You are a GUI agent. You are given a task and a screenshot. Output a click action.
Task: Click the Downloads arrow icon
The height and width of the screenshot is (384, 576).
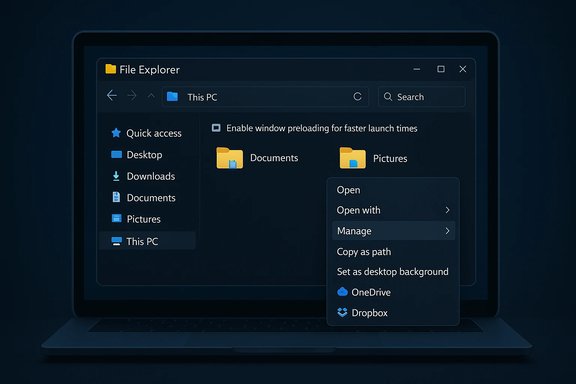116,176
